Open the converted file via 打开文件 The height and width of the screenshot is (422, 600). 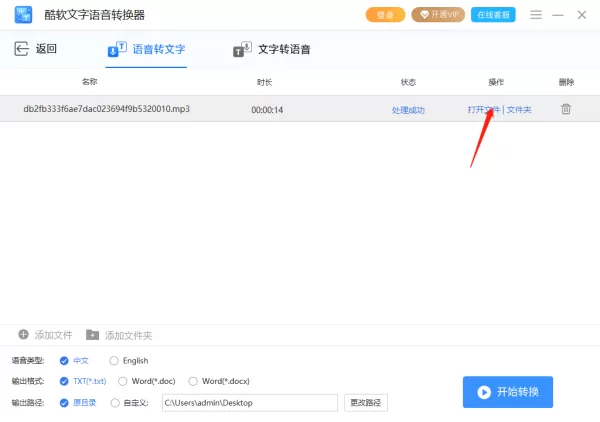click(484, 110)
